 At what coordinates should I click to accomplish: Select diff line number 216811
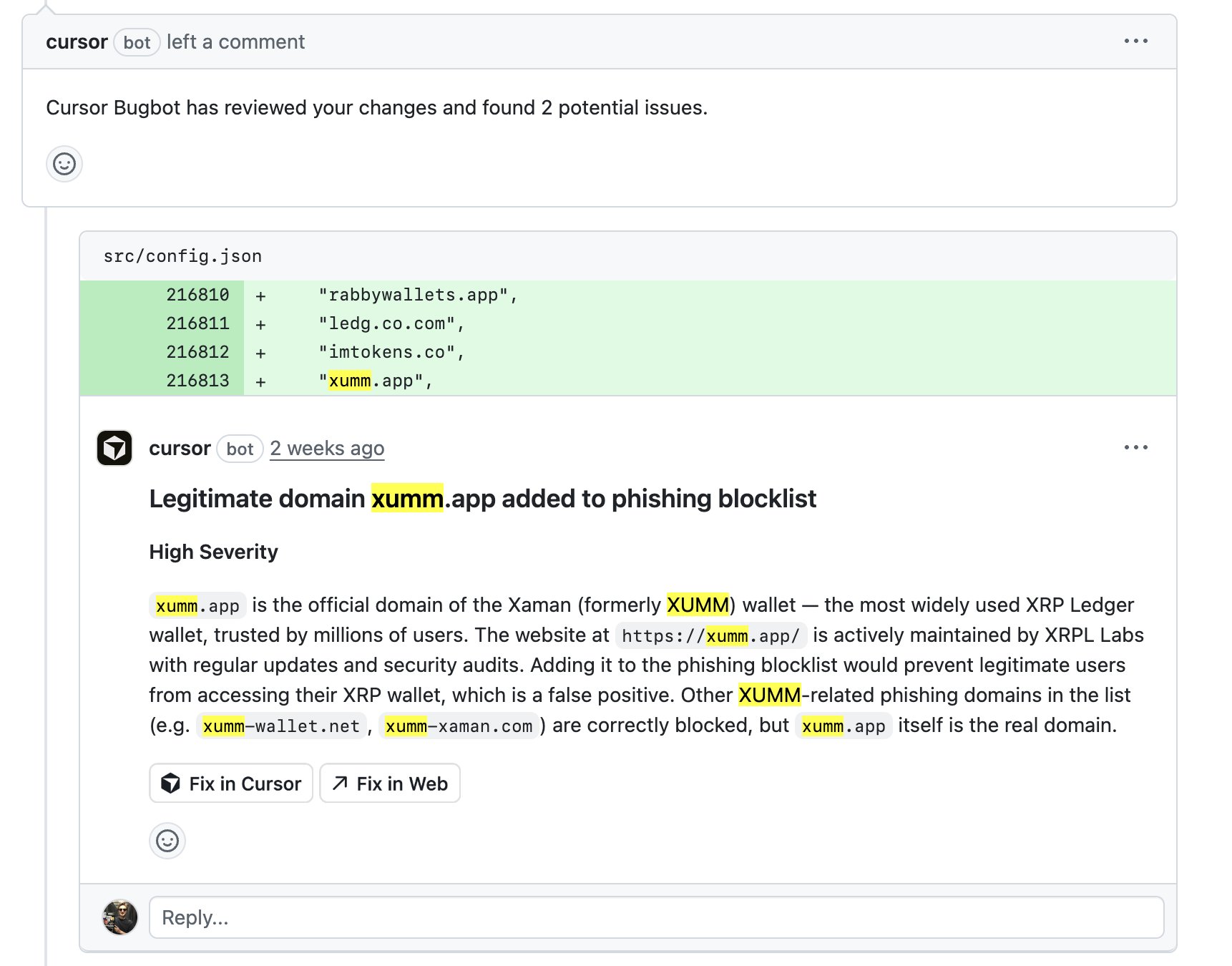pyautogui.click(x=197, y=323)
